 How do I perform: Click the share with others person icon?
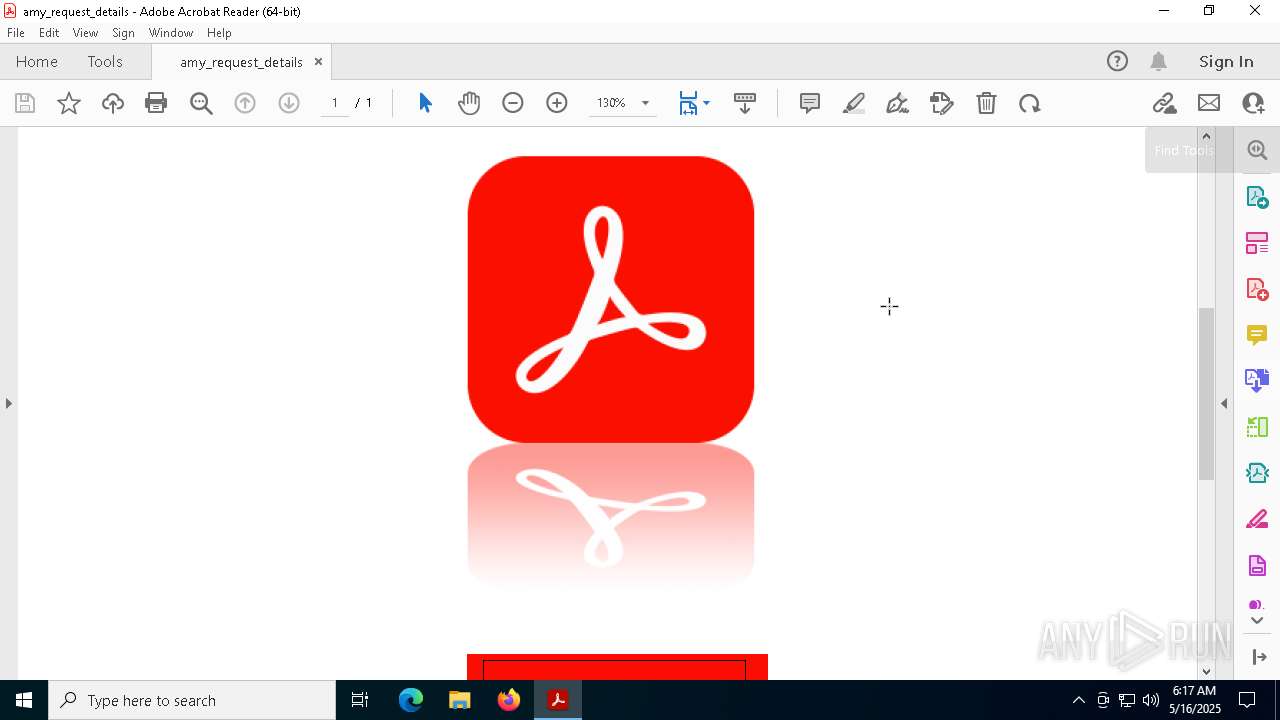coord(1253,103)
